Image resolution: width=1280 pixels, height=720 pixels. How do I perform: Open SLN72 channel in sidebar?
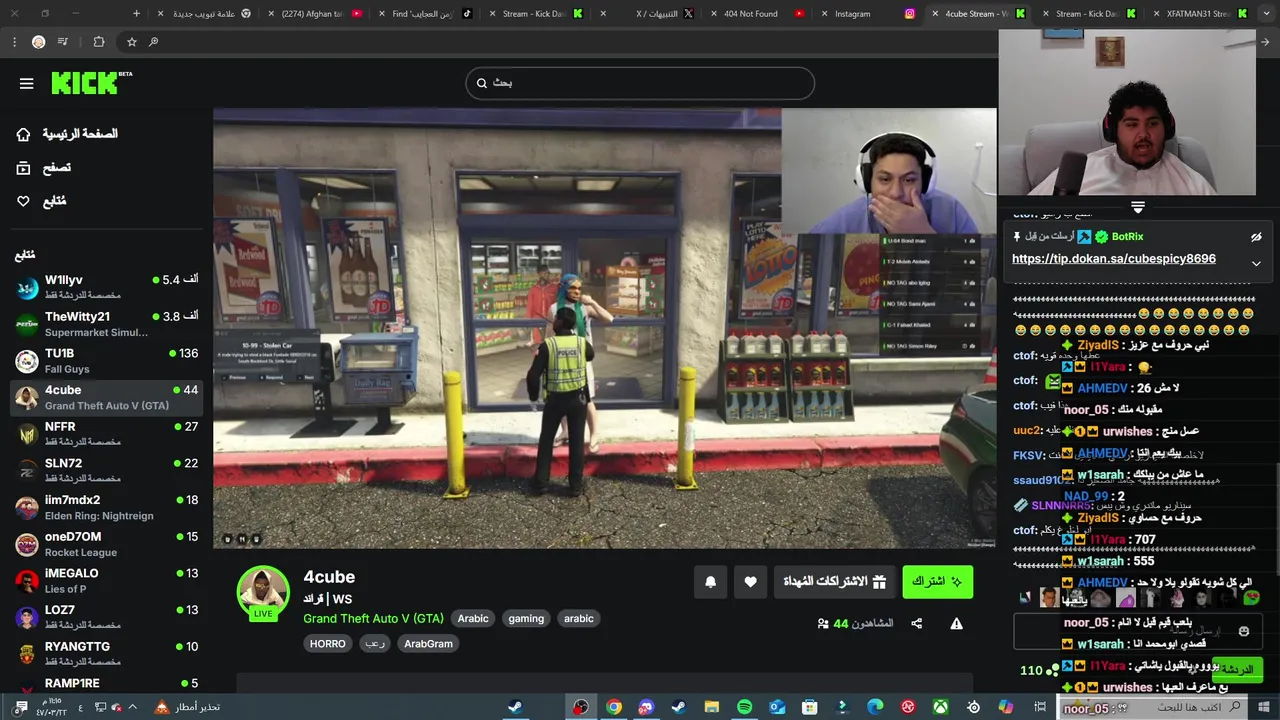(x=106, y=471)
